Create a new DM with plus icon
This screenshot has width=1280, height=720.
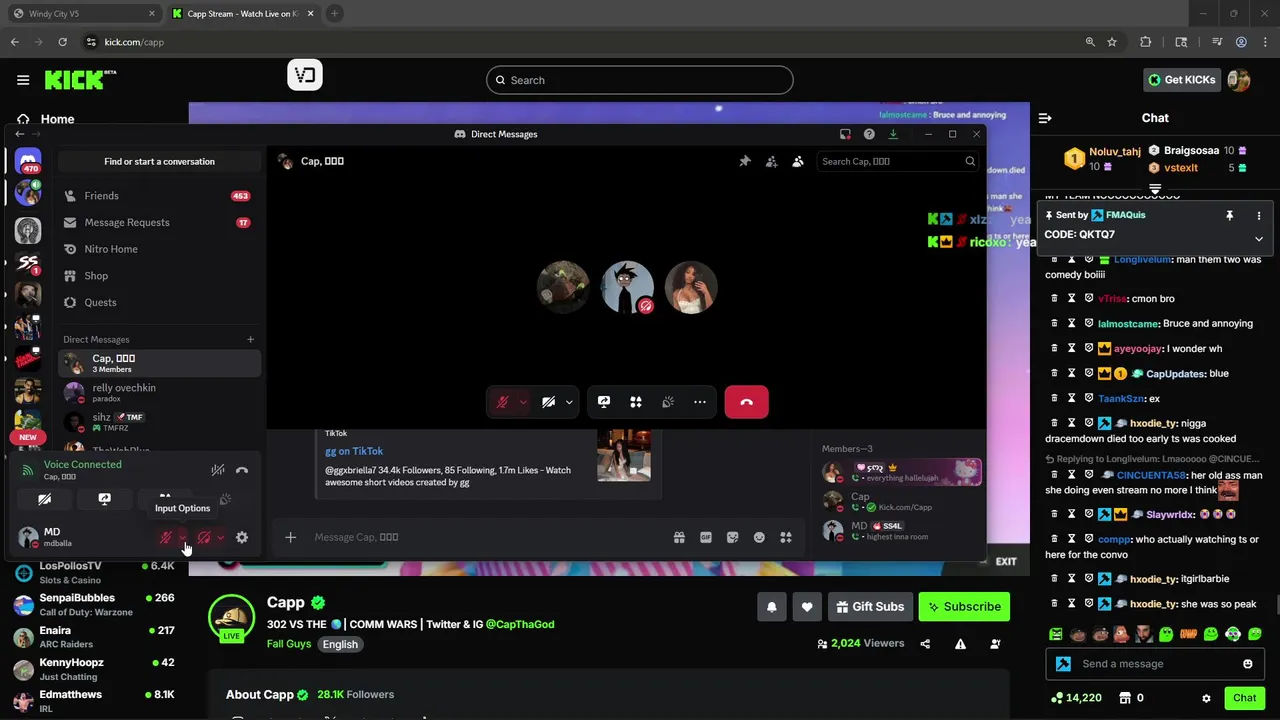(250, 339)
